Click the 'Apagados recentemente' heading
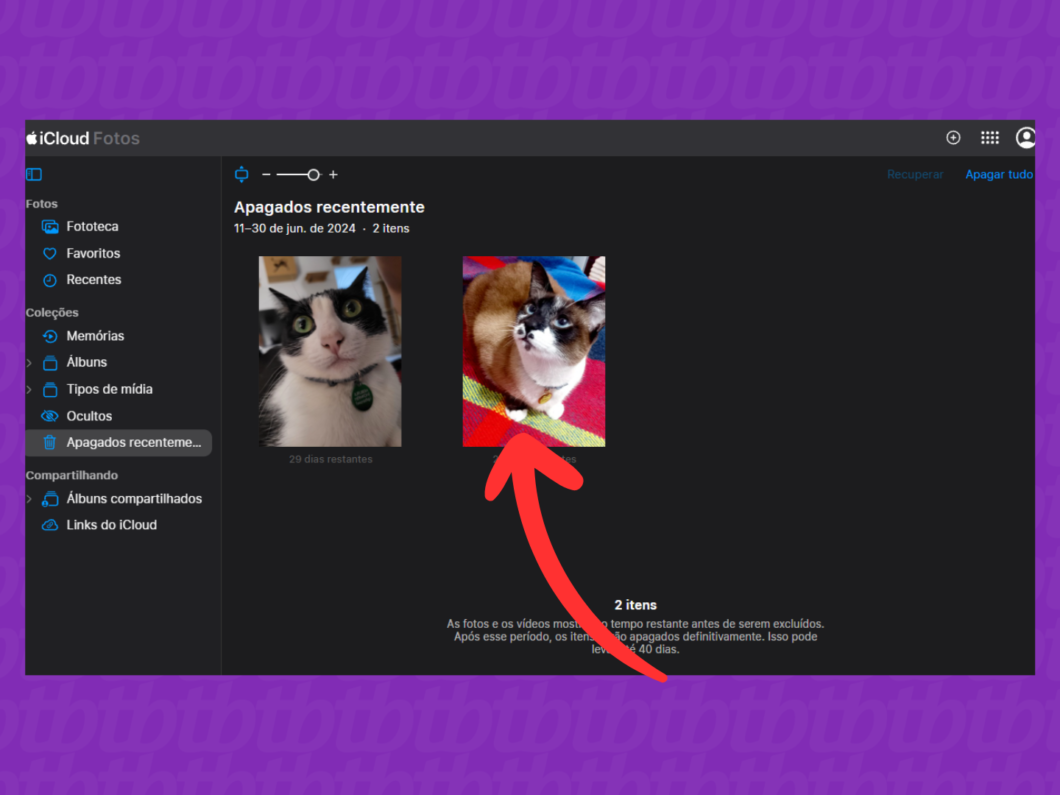The image size is (1060, 795). point(329,207)
